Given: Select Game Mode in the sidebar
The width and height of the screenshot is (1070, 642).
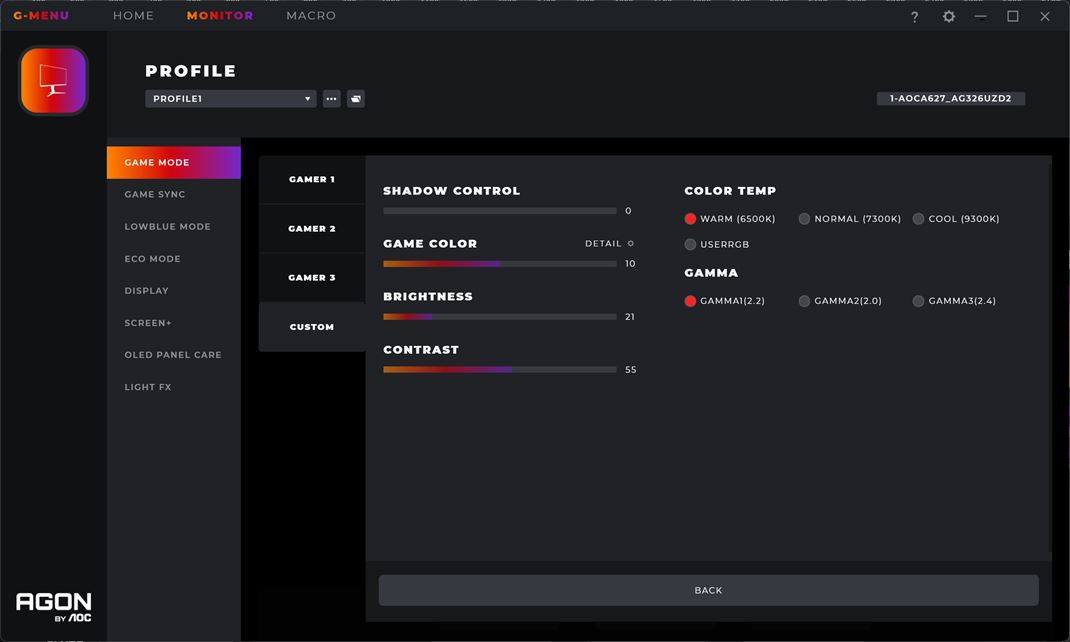Looking at the screenshot, I should (x=173, y=162).
